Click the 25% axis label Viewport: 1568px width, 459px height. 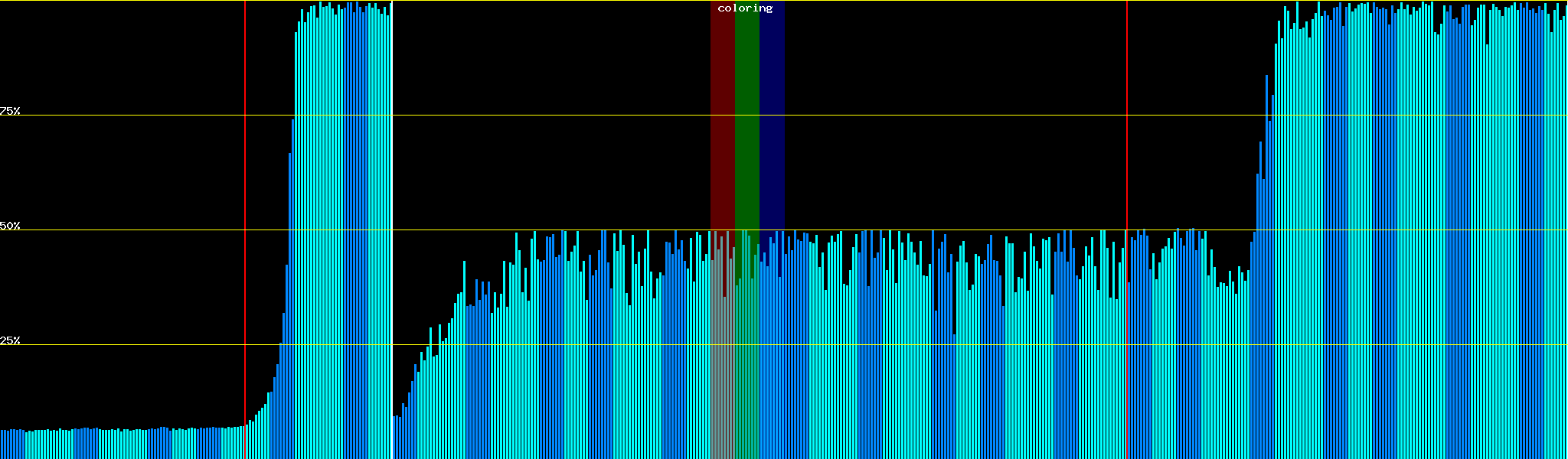click(10, 340)
